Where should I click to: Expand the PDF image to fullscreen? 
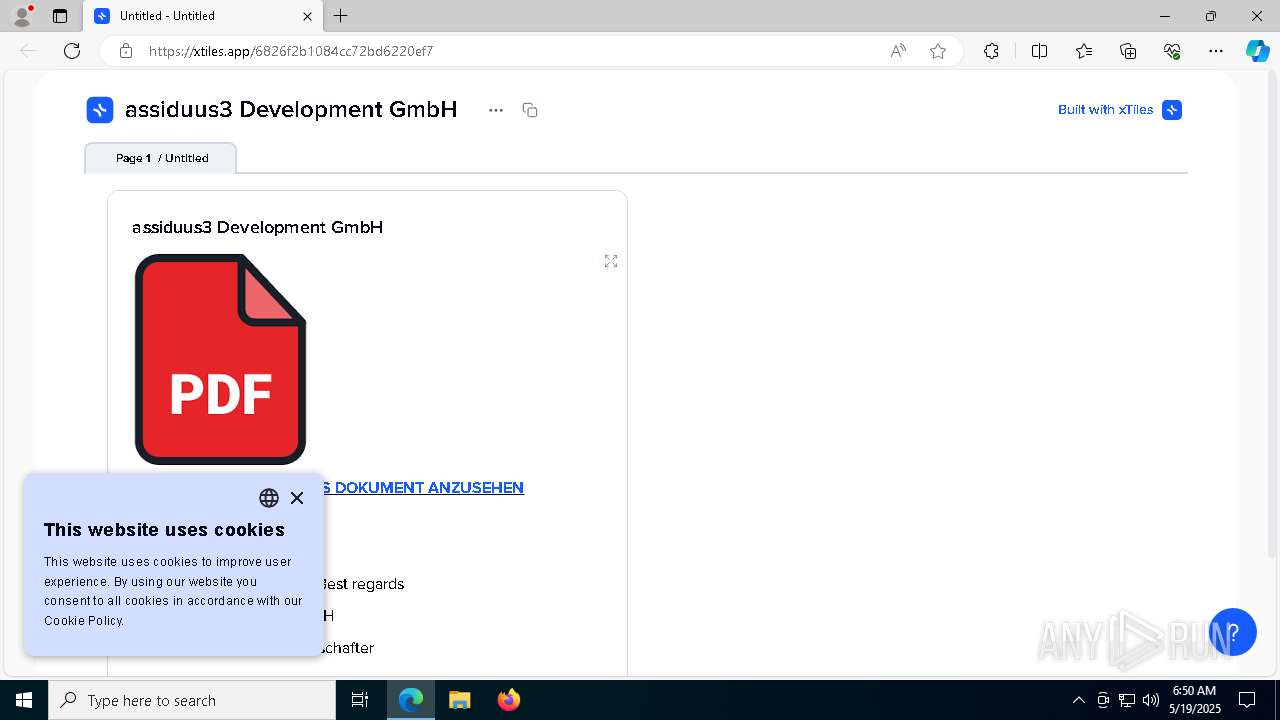(611, 261)
